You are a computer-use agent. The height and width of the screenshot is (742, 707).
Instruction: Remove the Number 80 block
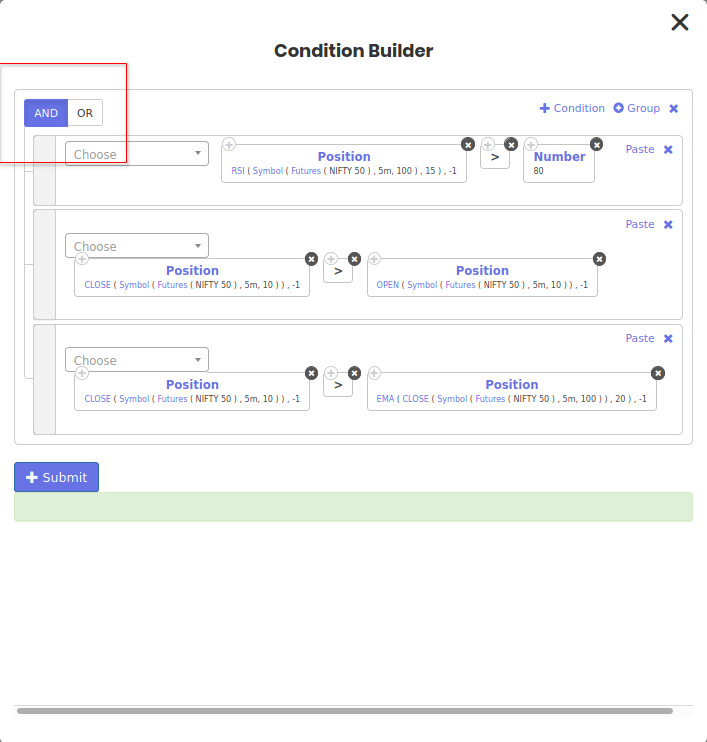(x=597, y=144)
